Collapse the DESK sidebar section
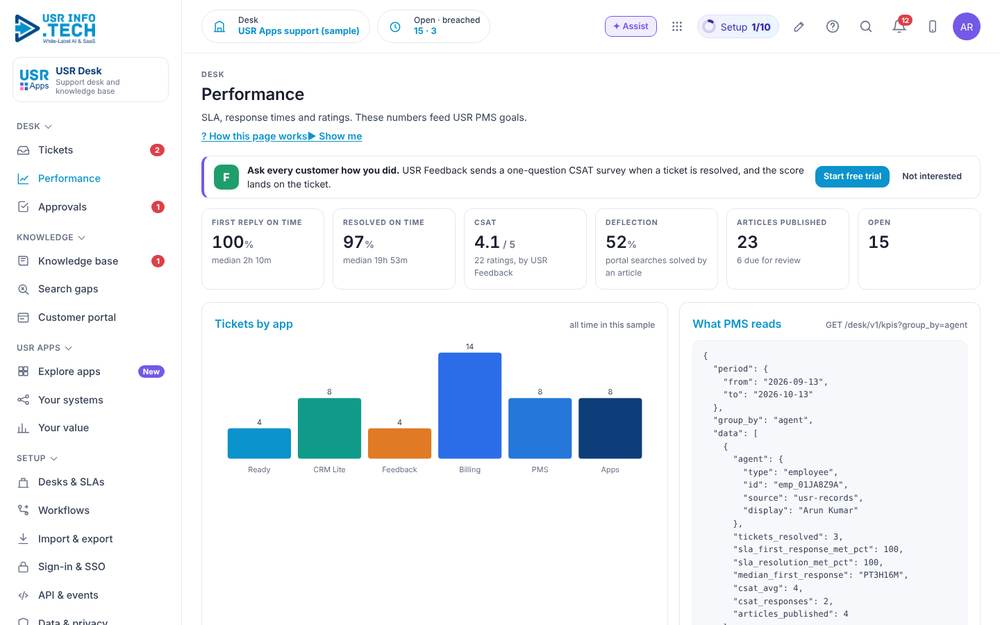Viewport: 1000px width, 625px height. [x=34, y=126]
